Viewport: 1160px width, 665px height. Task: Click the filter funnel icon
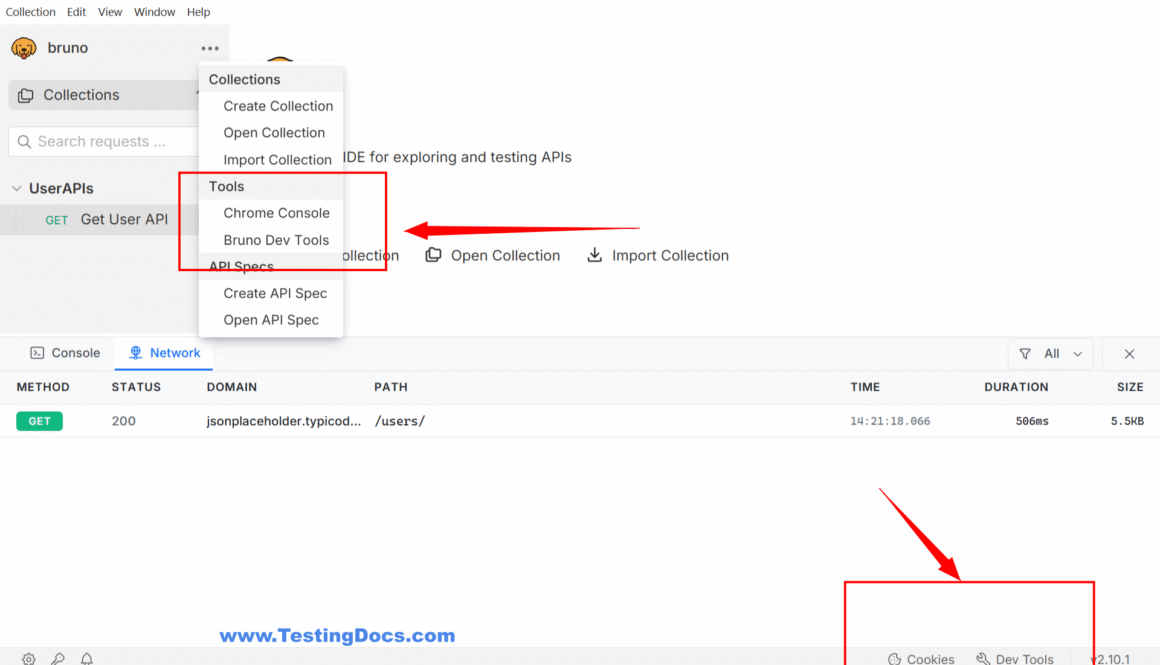[1025, 354]
